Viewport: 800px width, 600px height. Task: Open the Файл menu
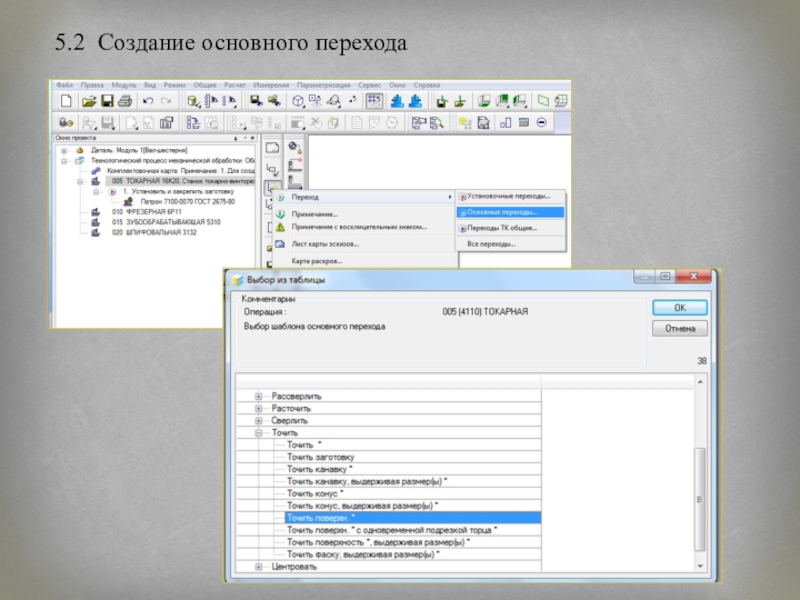pyautogui.click(x=65, y=85)
